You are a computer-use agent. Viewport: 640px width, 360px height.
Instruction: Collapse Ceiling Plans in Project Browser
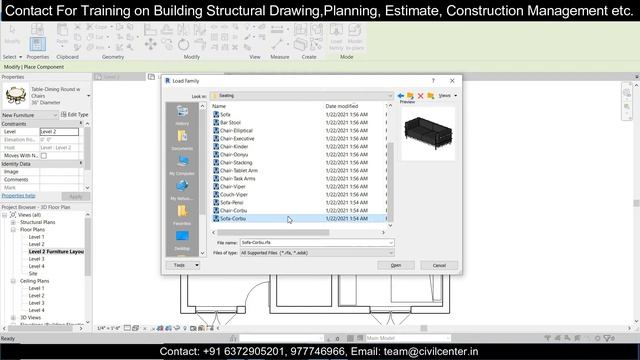(x=13, y=281)
